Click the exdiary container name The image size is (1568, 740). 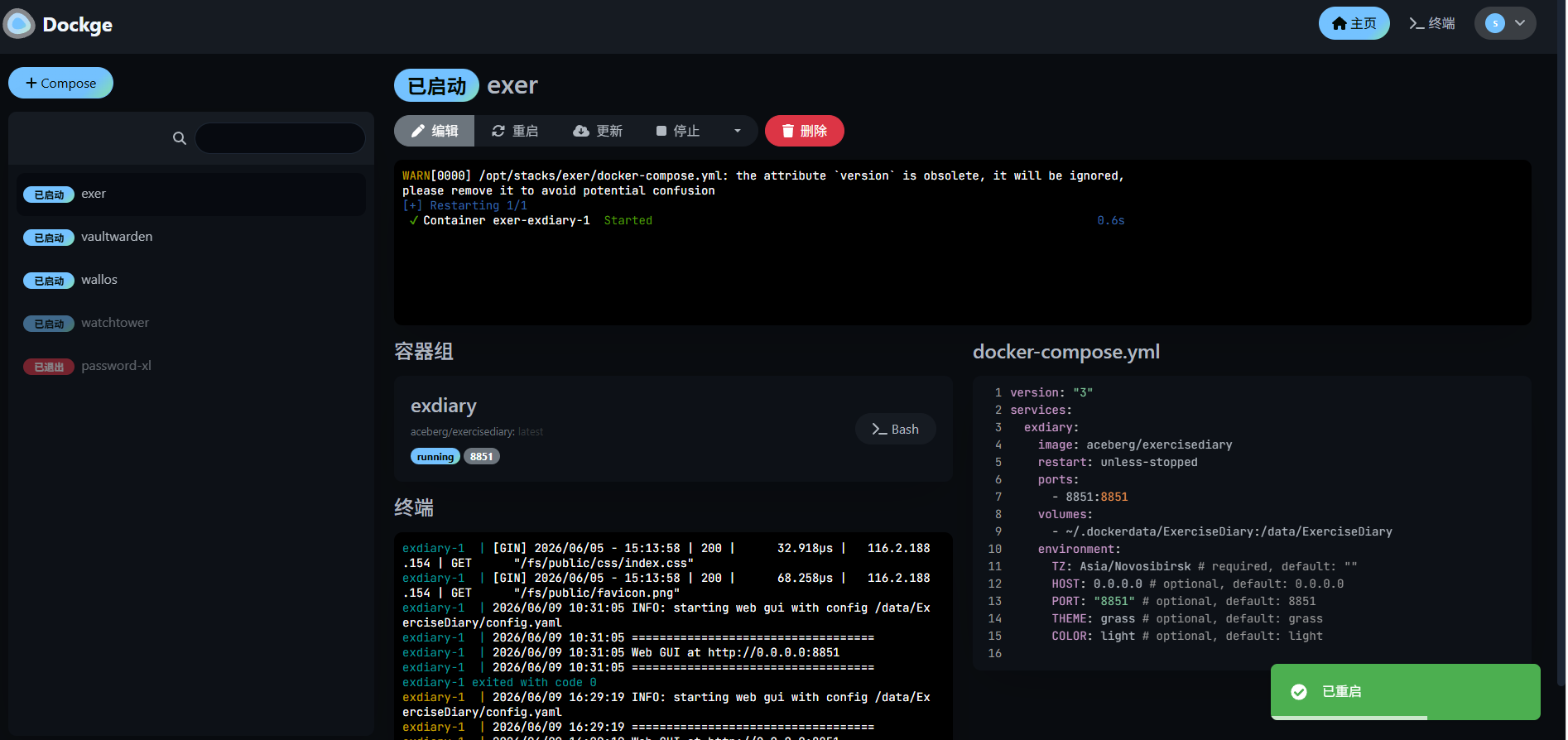tap(444, 406)
